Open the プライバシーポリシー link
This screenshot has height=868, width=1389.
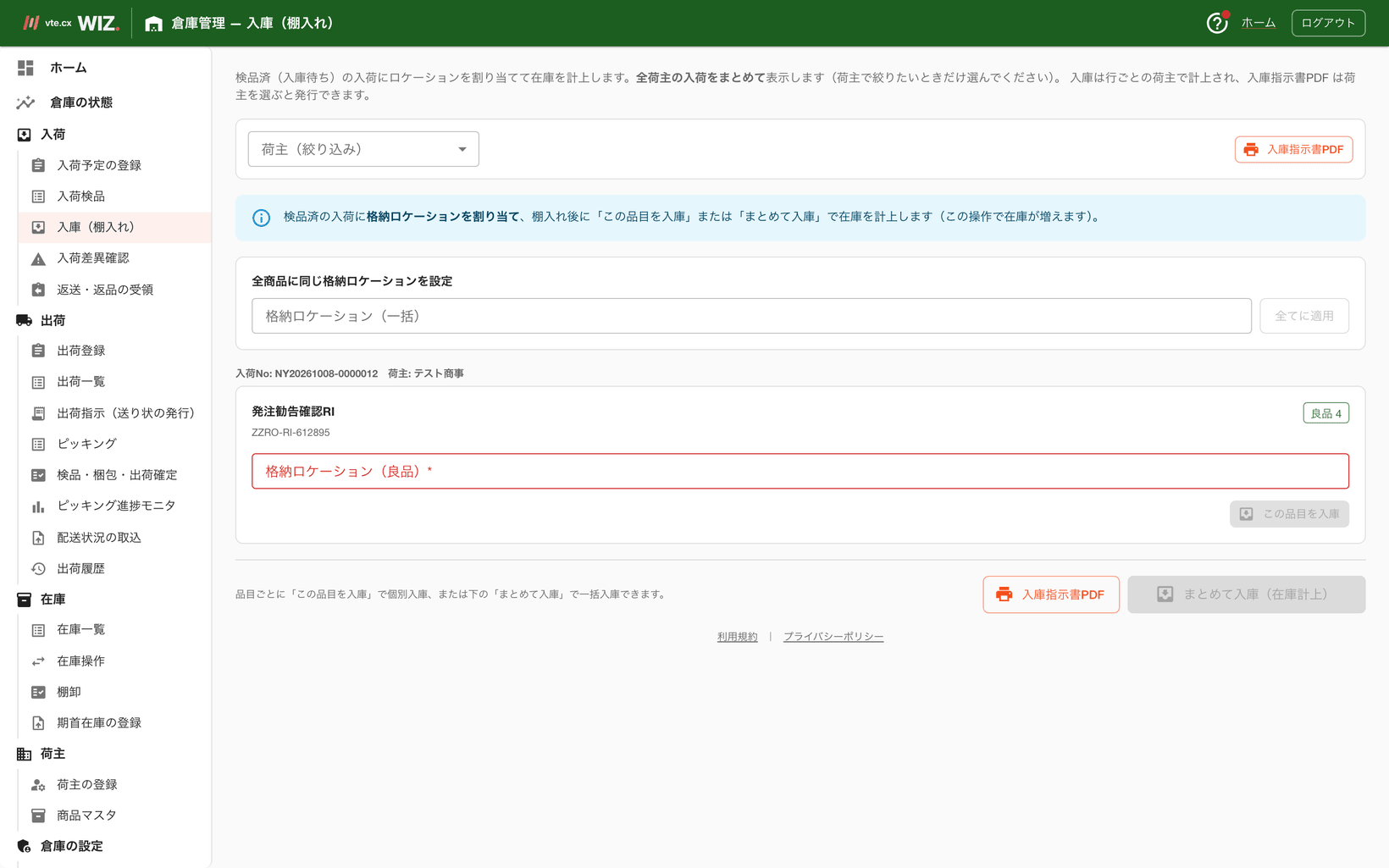pos(833,637)
